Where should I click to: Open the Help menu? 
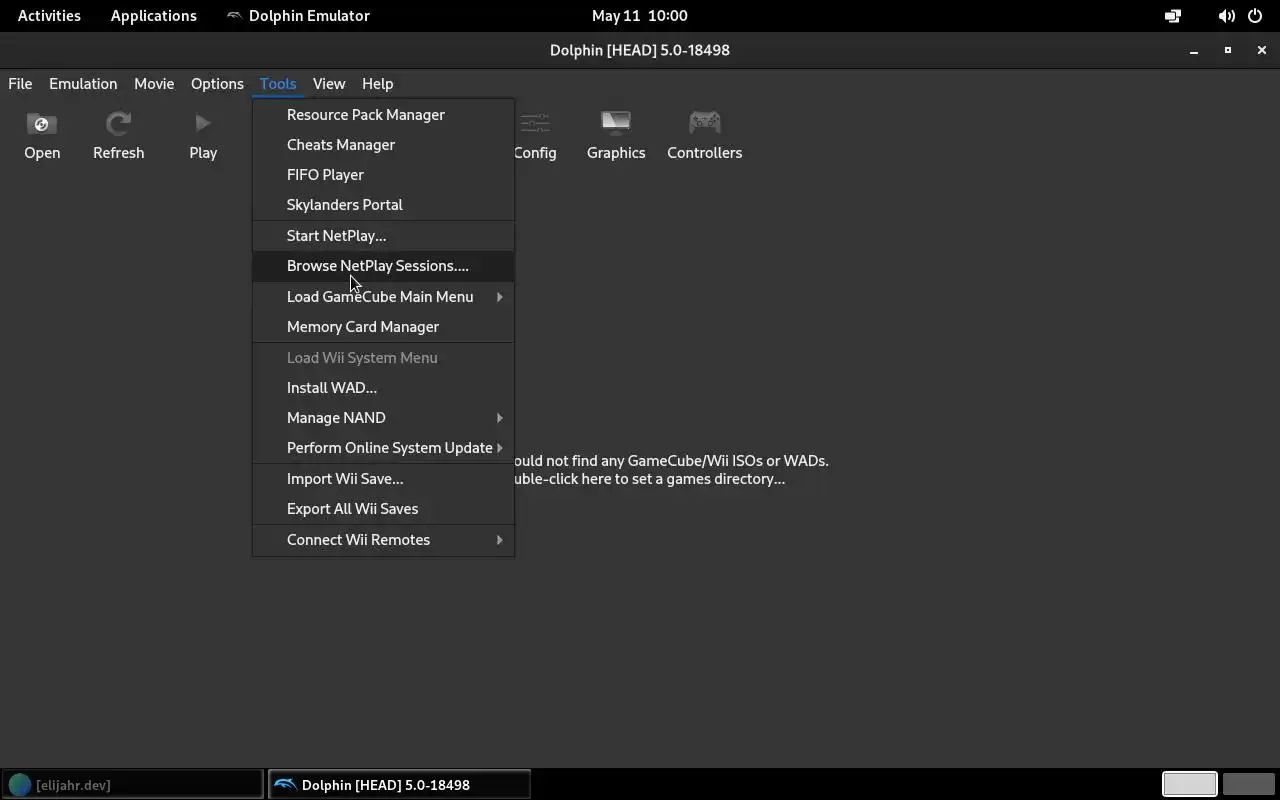[377, 84]
